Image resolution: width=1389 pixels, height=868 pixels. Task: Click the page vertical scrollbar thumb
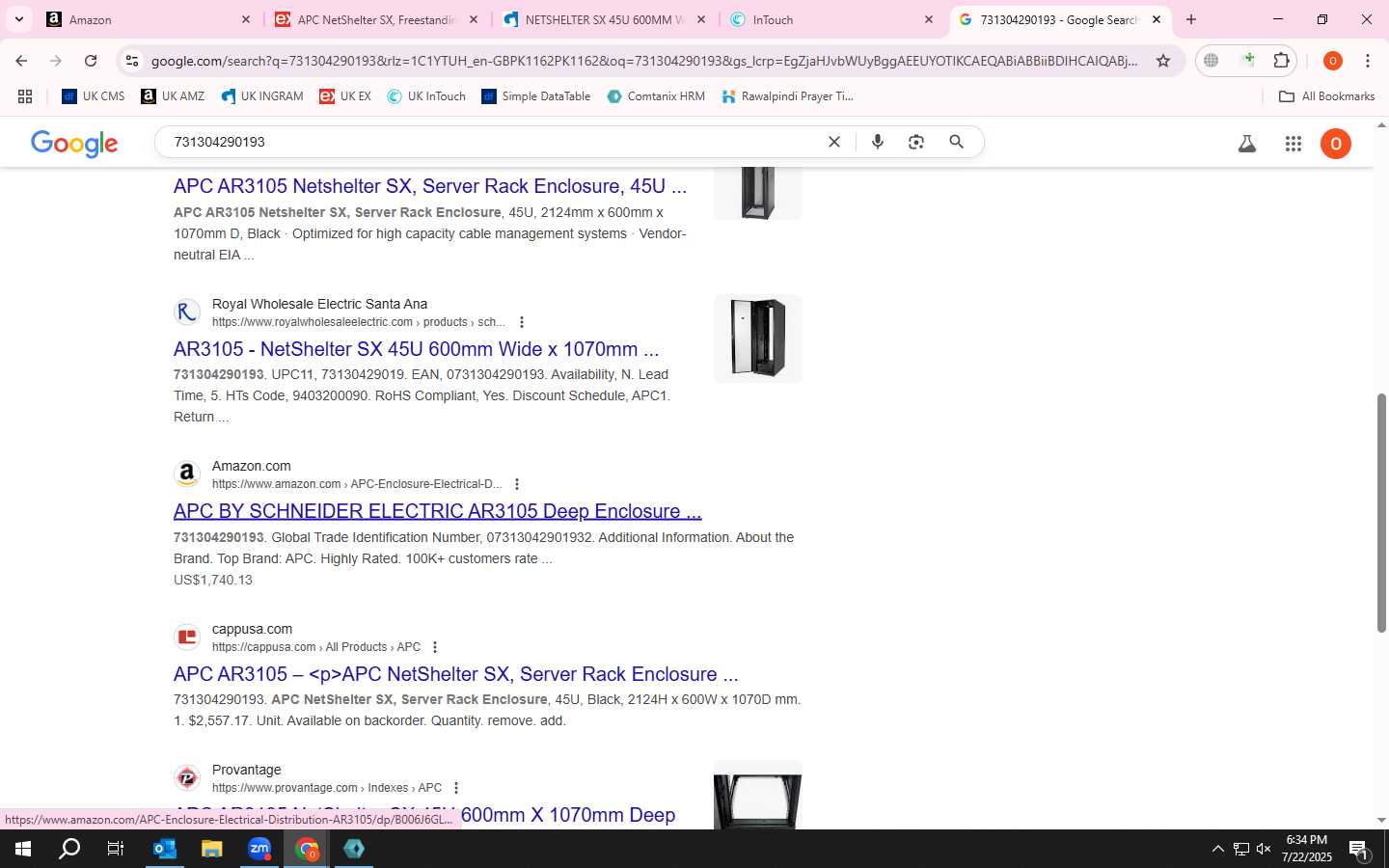click(1381, 513)
